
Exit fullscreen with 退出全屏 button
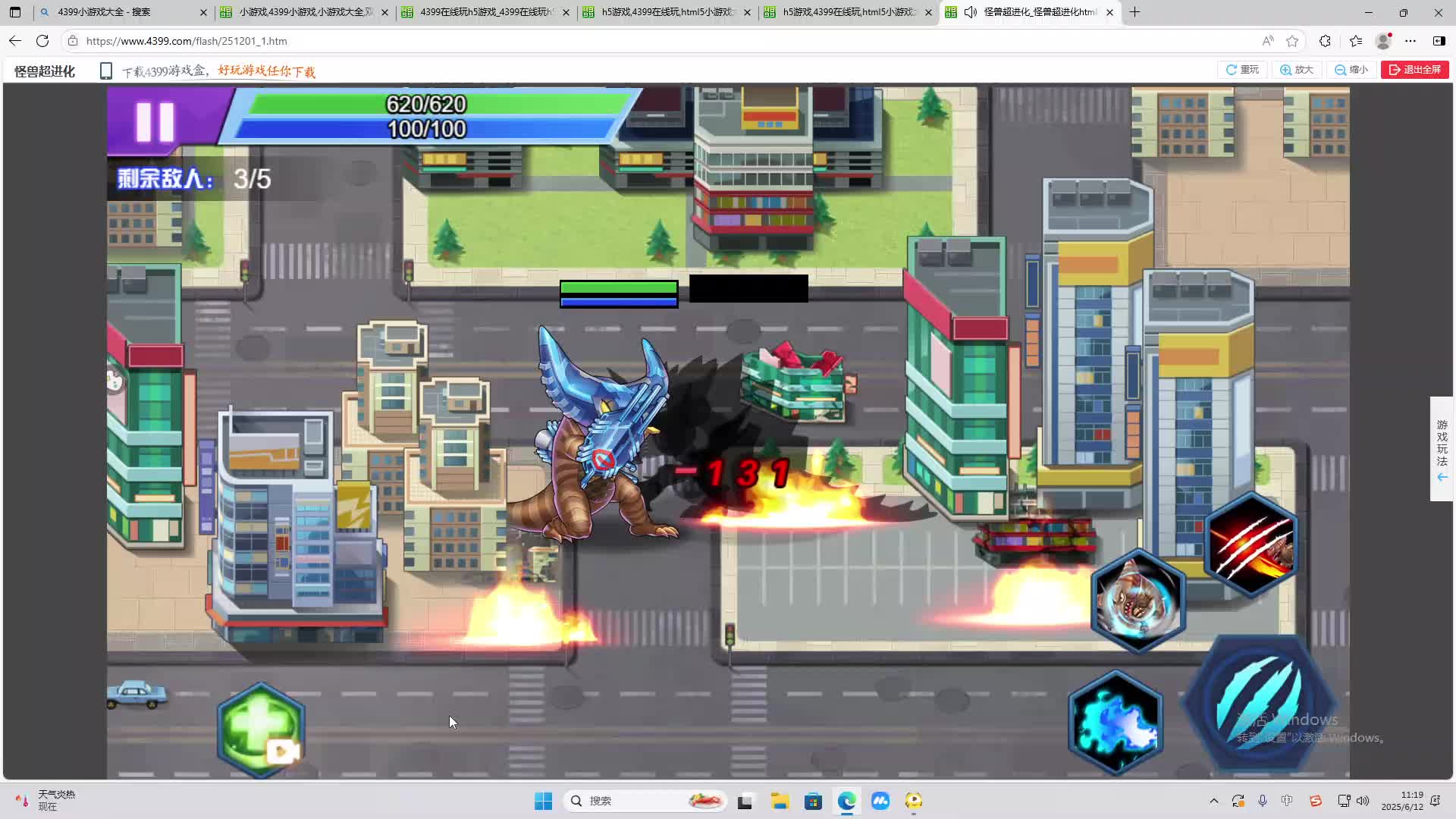coord(1415,70)
